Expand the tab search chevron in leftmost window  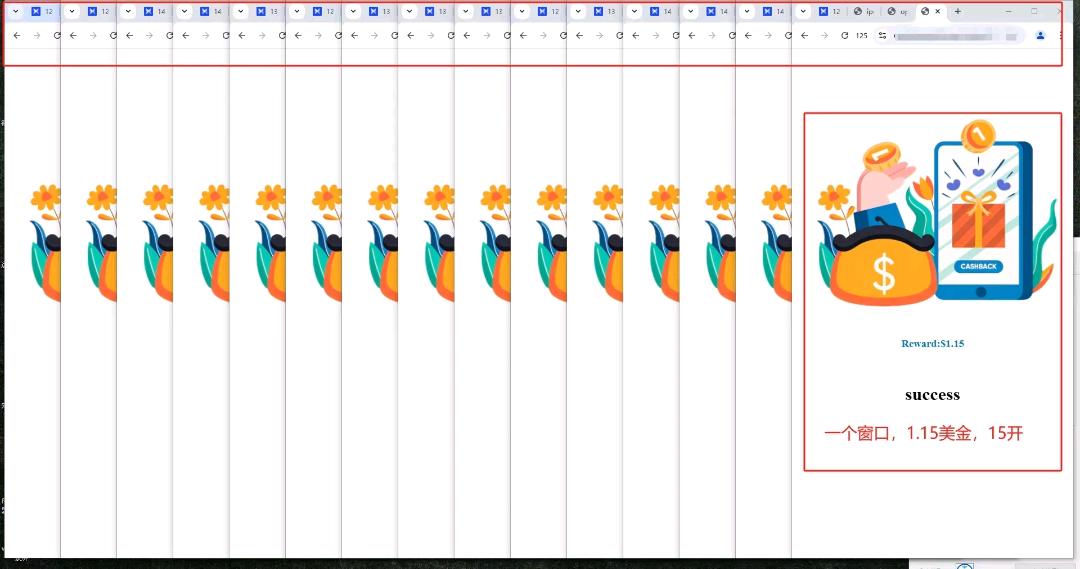[15, 12]
